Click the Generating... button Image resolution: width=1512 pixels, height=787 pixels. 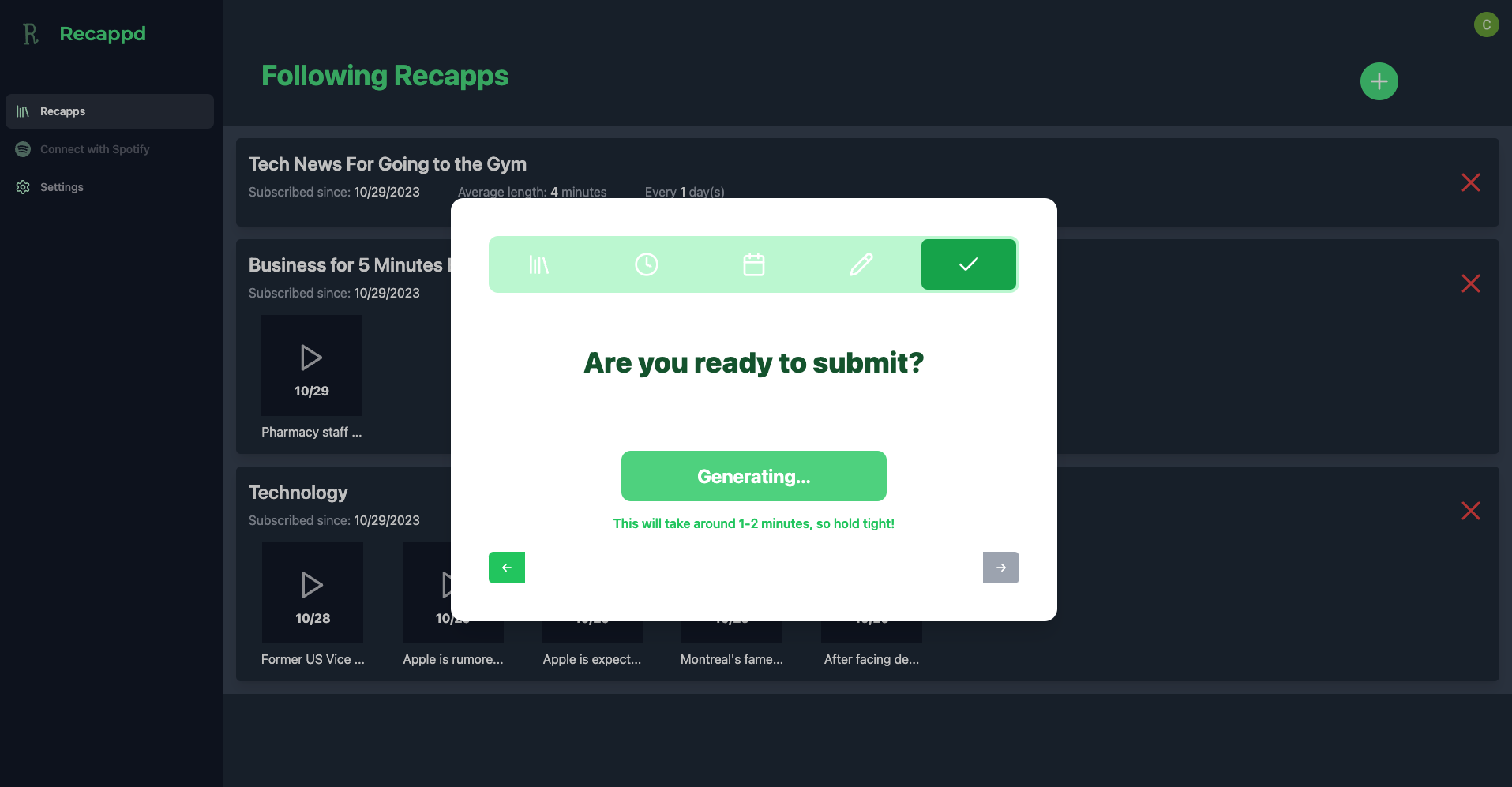point(754,476)
